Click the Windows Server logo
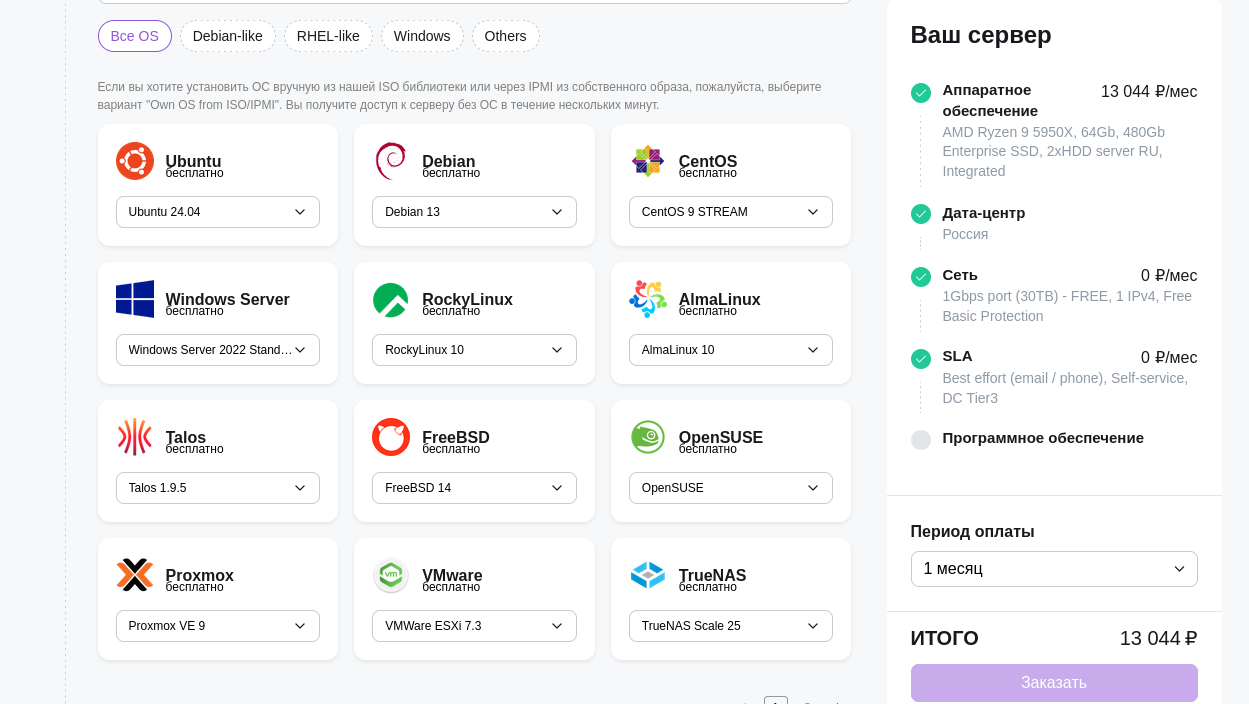 click(x=135, y=299)
